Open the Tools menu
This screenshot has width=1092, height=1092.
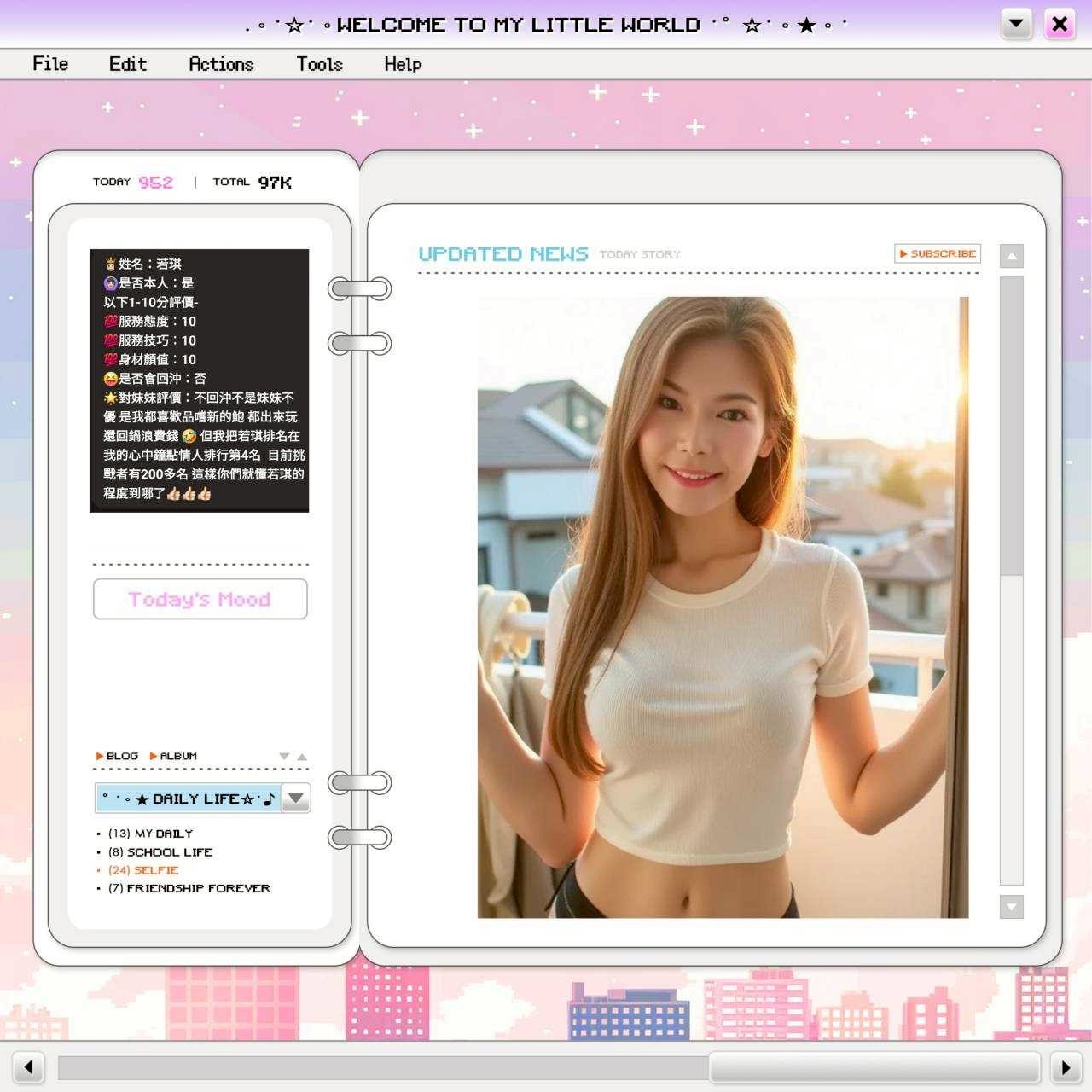[x=319, y=64]
